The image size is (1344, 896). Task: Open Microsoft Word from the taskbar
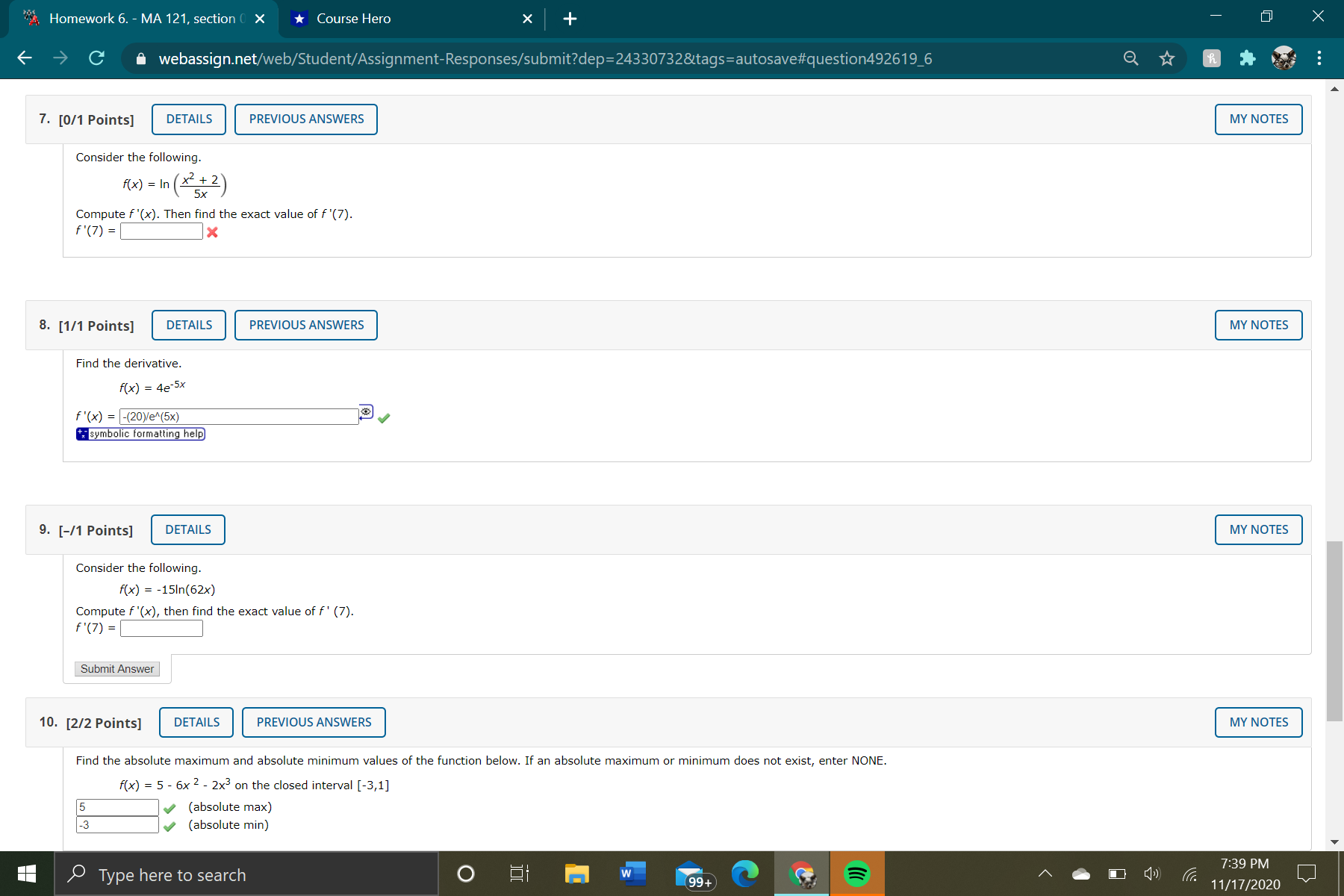click(632, 874)
